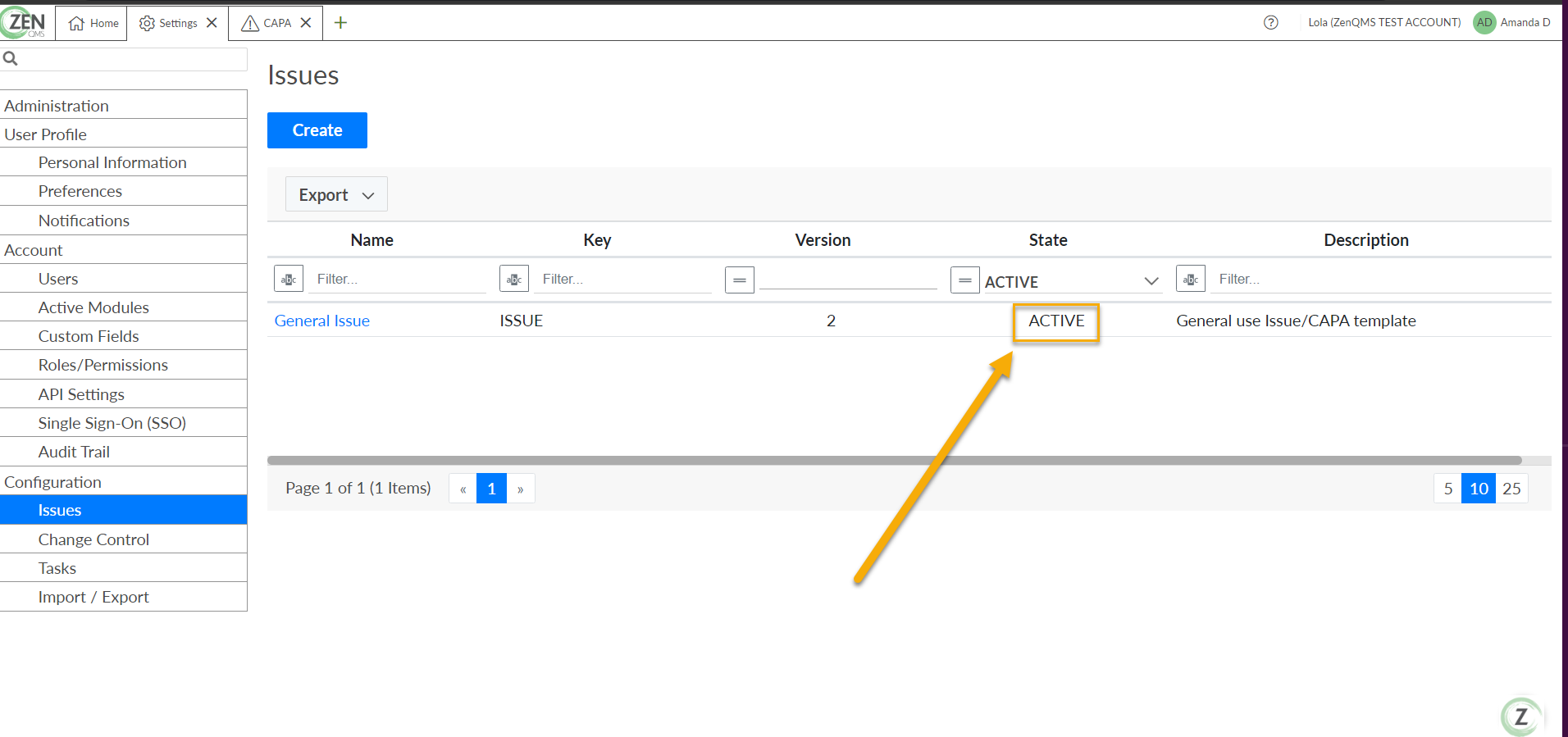
Task: Open Preferences settings
Action: (x=123, y=191)
